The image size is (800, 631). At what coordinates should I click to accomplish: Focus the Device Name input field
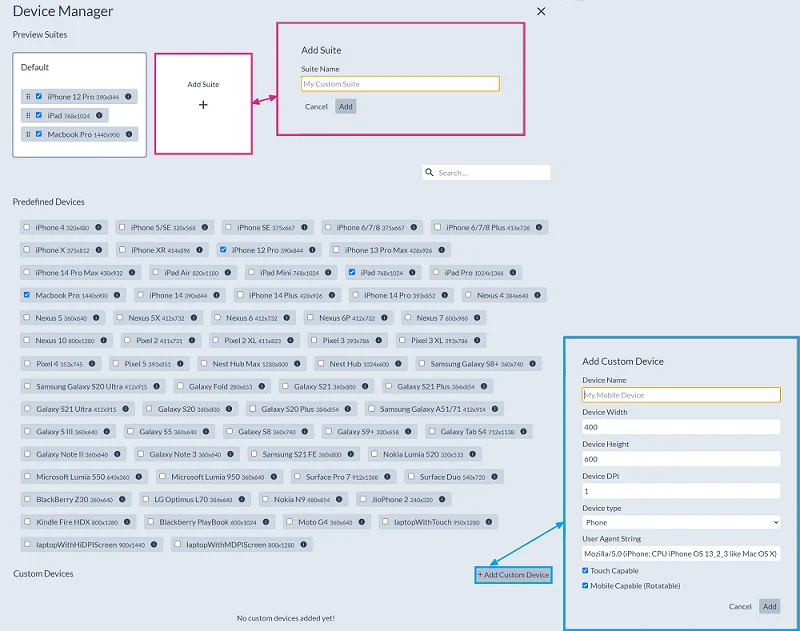(681, 395)
